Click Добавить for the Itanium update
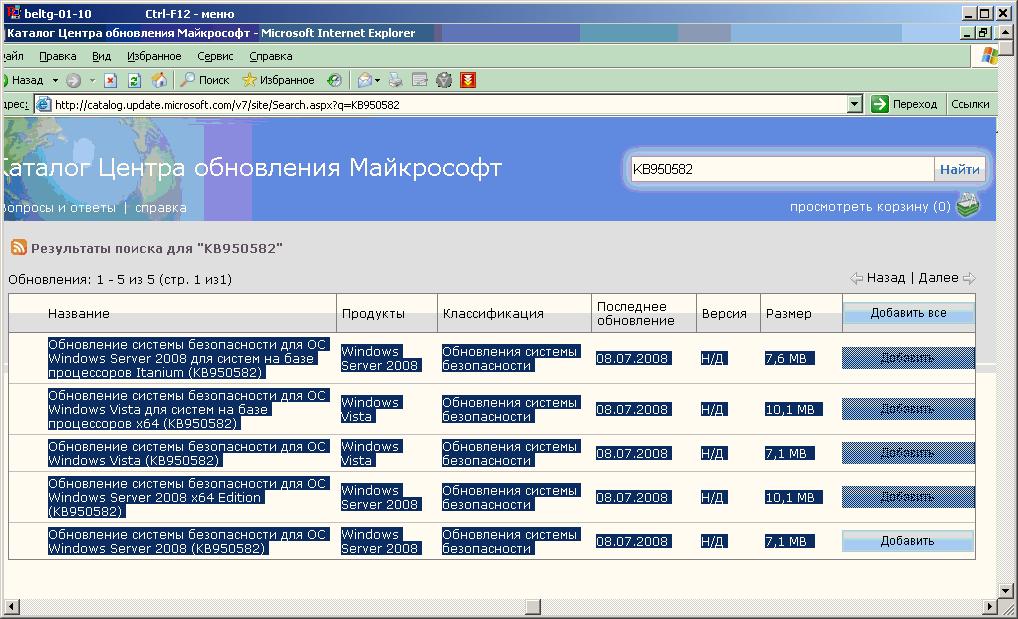Screen dimensions: 1018x619 908,358
